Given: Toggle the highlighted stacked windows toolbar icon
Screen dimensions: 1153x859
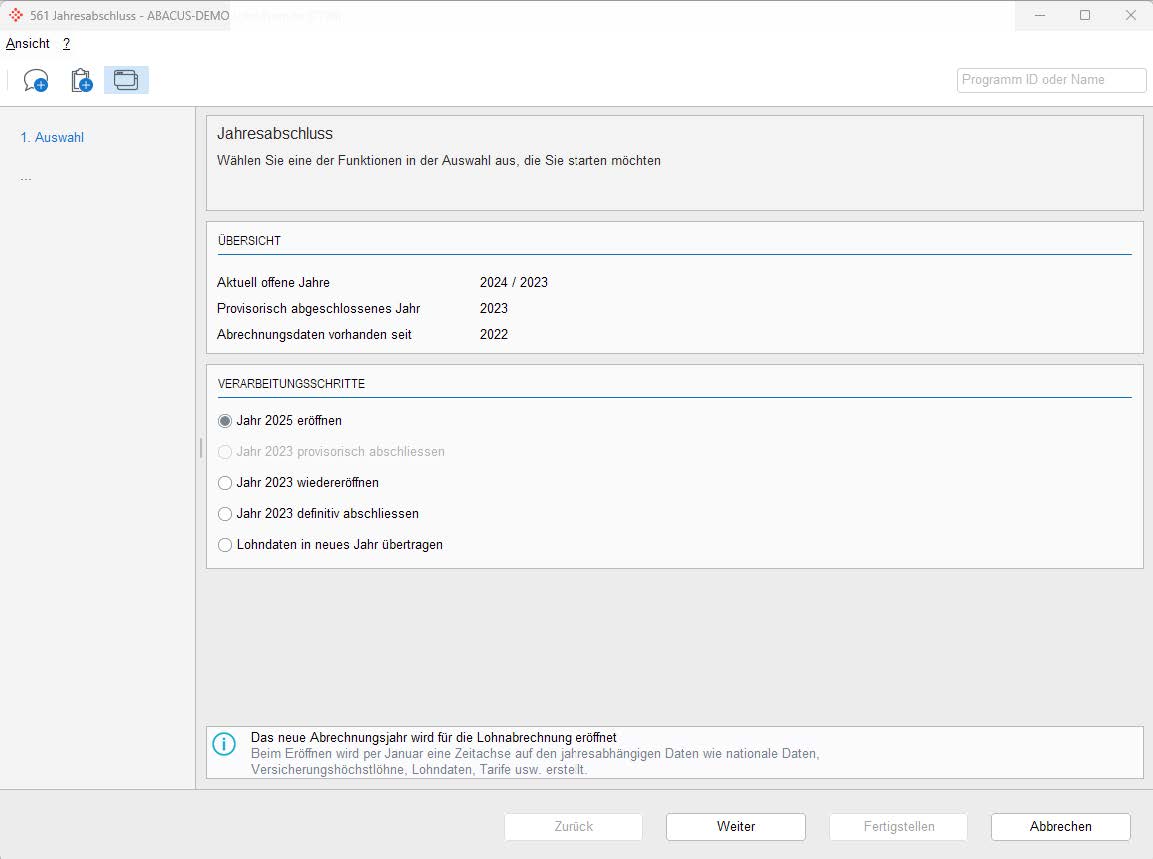Looking at the screenshot, I should click(x=126, y=81).
